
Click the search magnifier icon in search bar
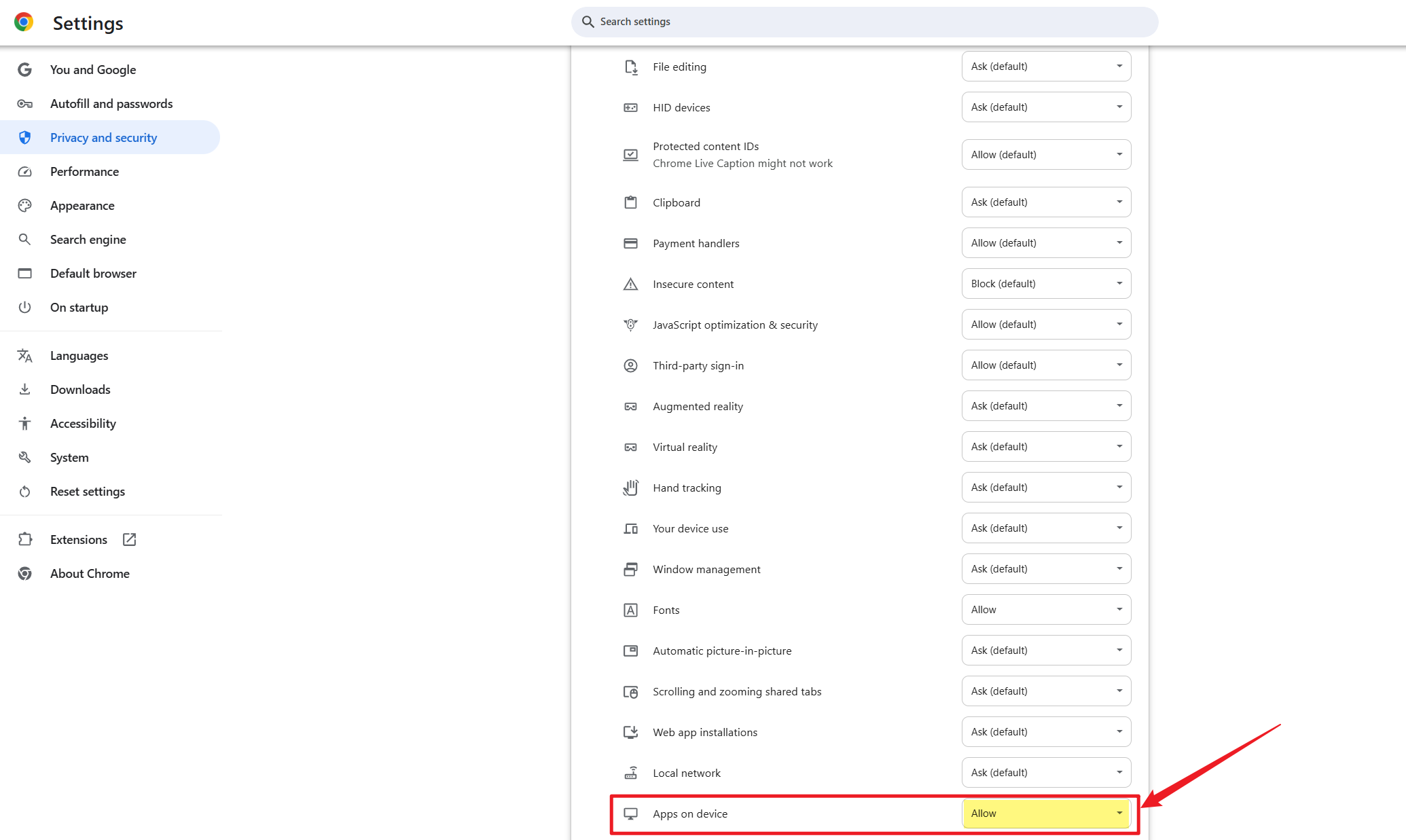[588, 22]
